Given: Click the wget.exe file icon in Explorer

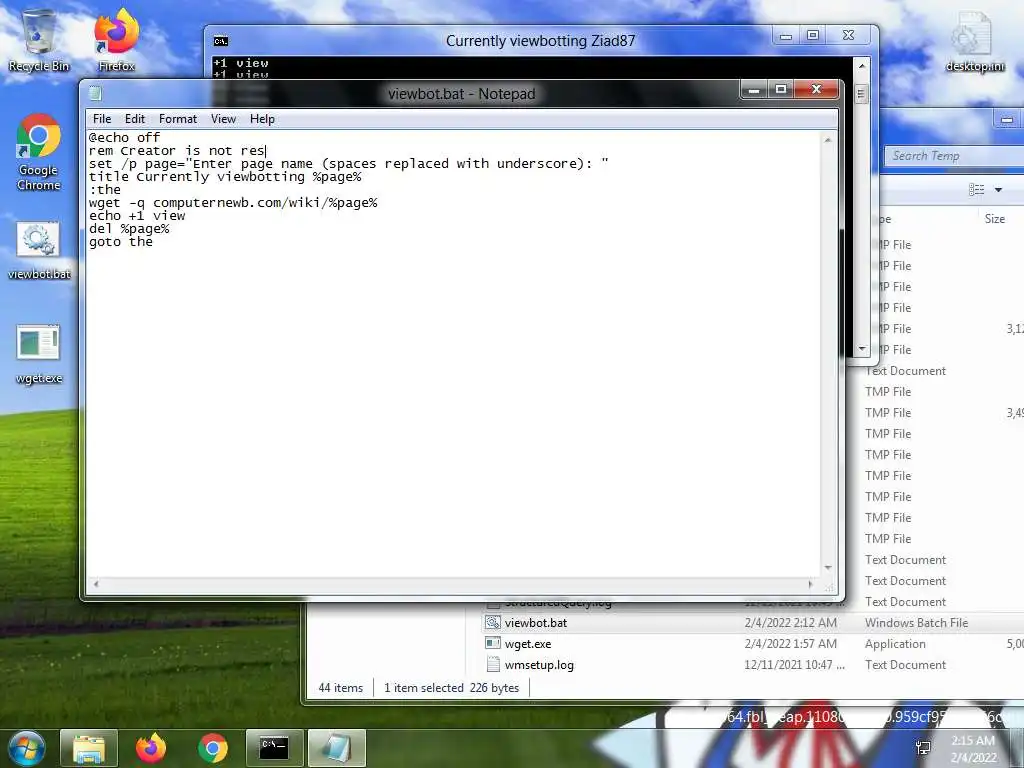Looking at the screenshot, I should click(492, 643).
